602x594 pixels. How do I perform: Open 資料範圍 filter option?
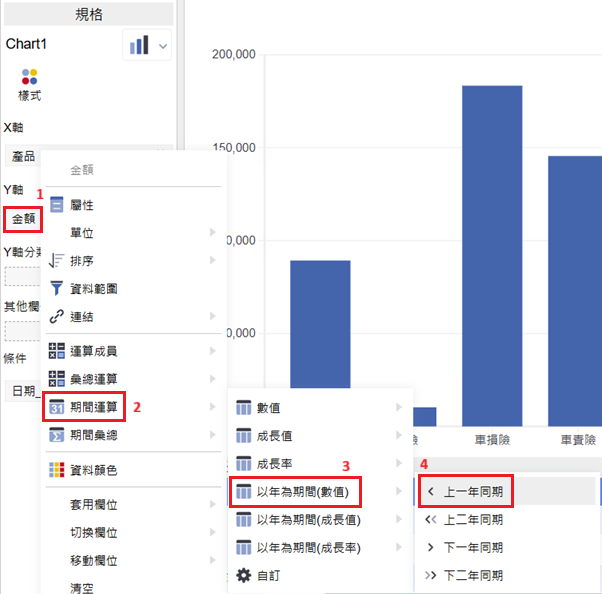(94, 288)
